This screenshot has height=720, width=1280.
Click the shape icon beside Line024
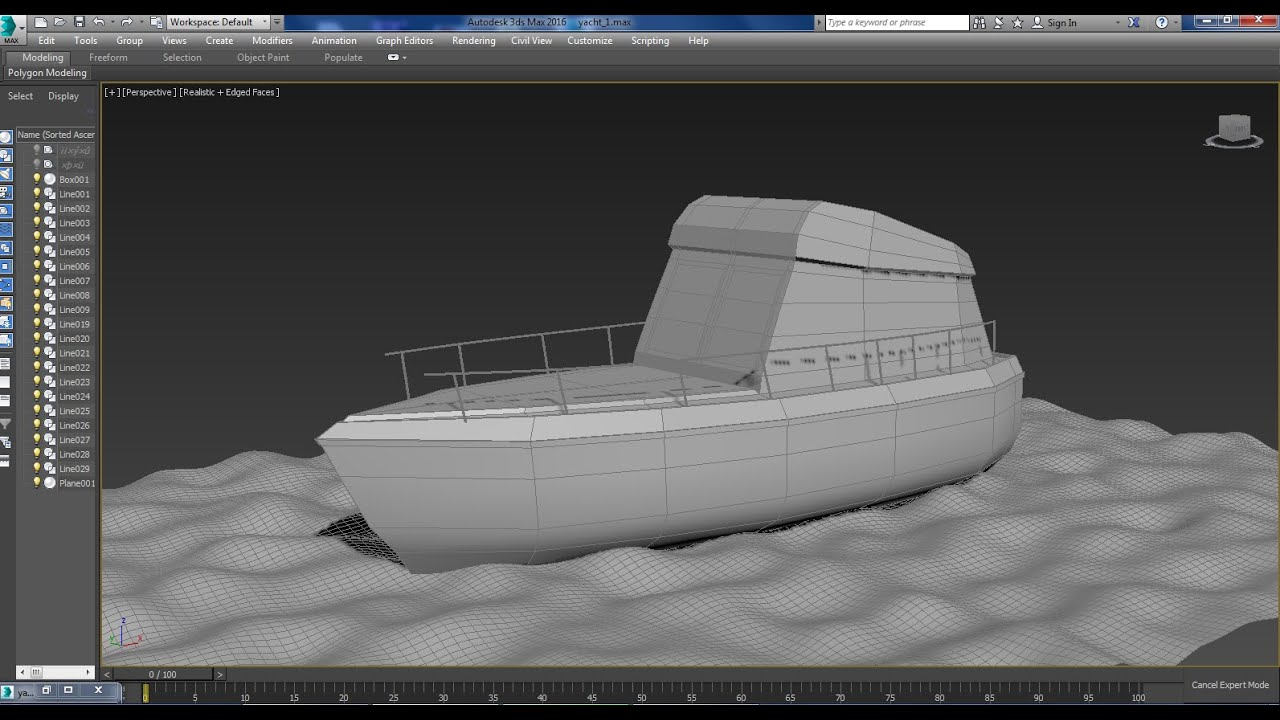point(50,397)
